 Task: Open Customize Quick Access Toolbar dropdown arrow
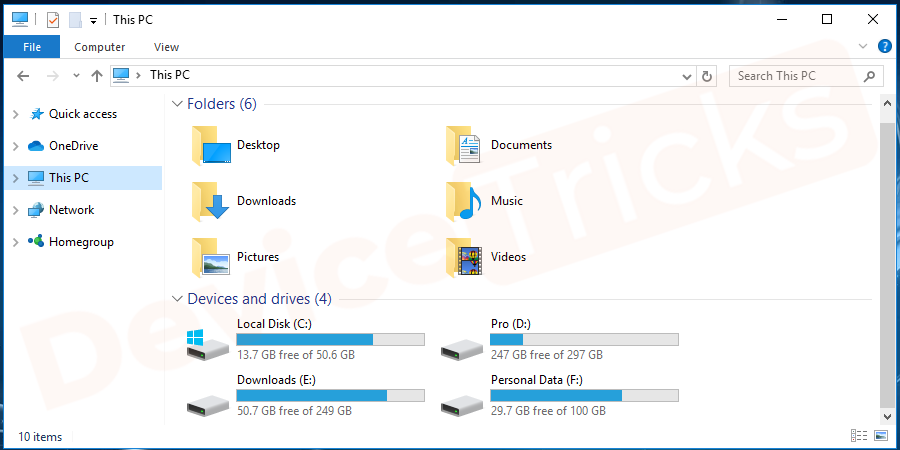pyautogui.click(x=94, y=21)
